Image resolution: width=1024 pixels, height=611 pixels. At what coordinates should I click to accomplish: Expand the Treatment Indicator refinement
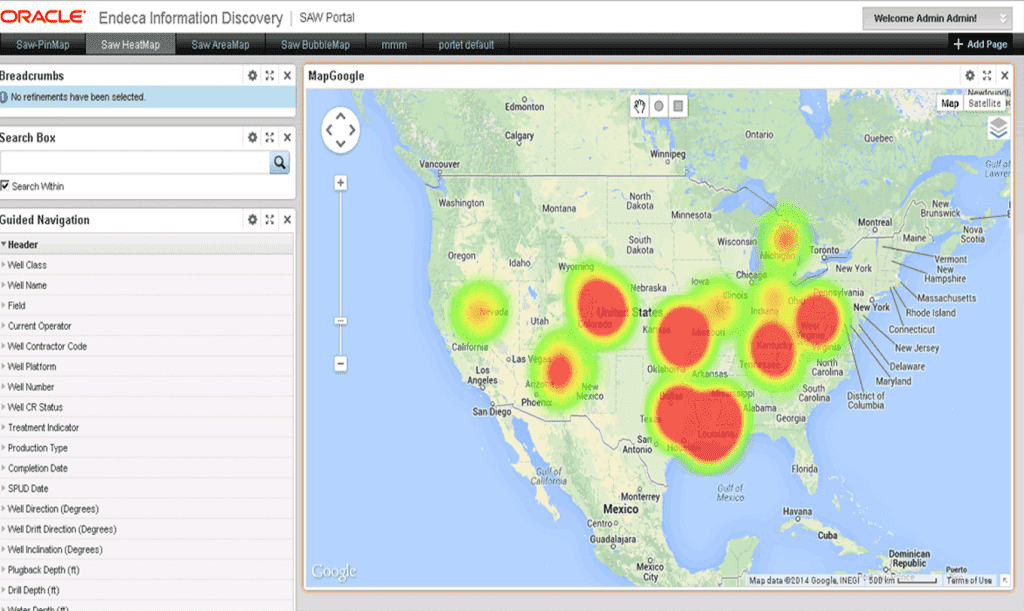[4, 427]
